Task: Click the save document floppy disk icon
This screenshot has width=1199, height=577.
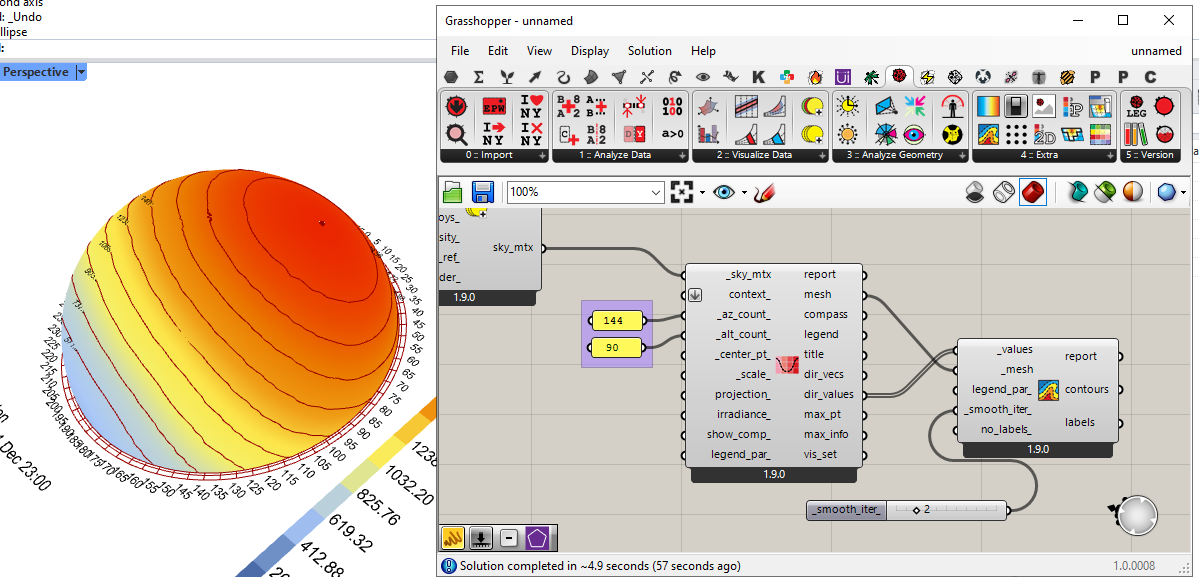Action: pos(483,192)
